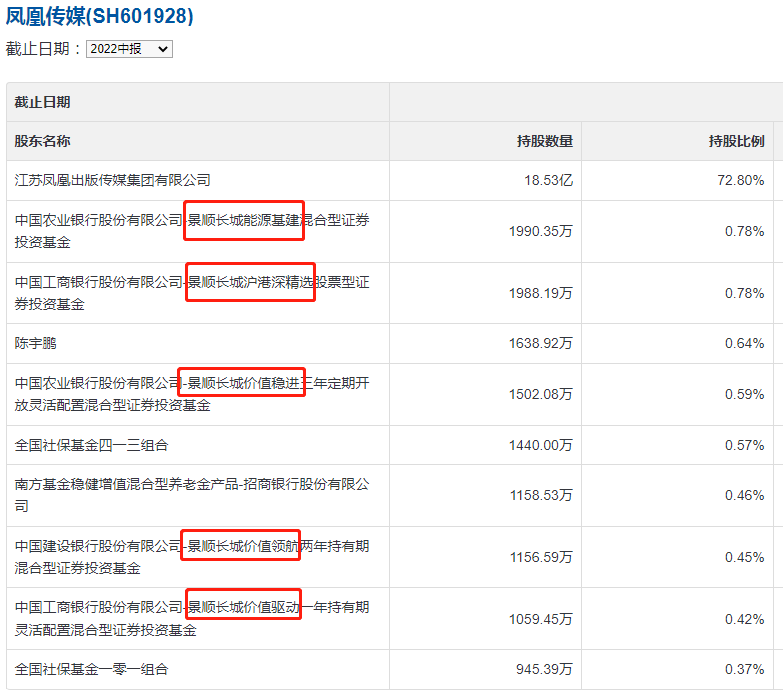
Task: Click the 72.80% holding ratio
Action: (741, 180)
